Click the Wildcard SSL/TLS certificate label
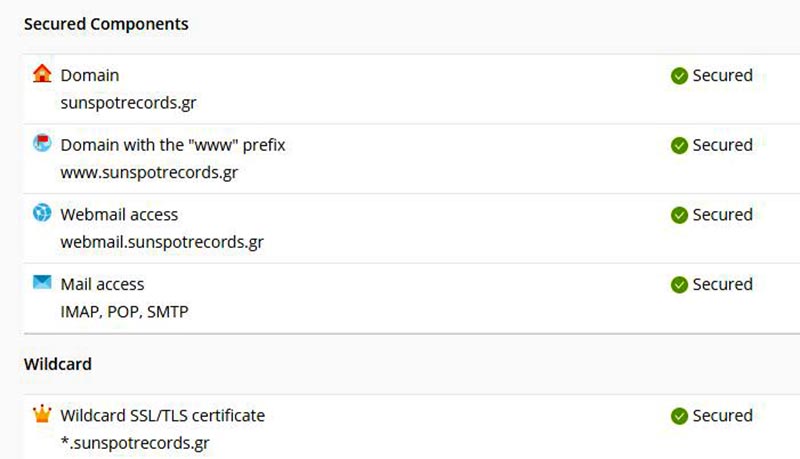The image size is (800, 459). (x=163, y=415)
